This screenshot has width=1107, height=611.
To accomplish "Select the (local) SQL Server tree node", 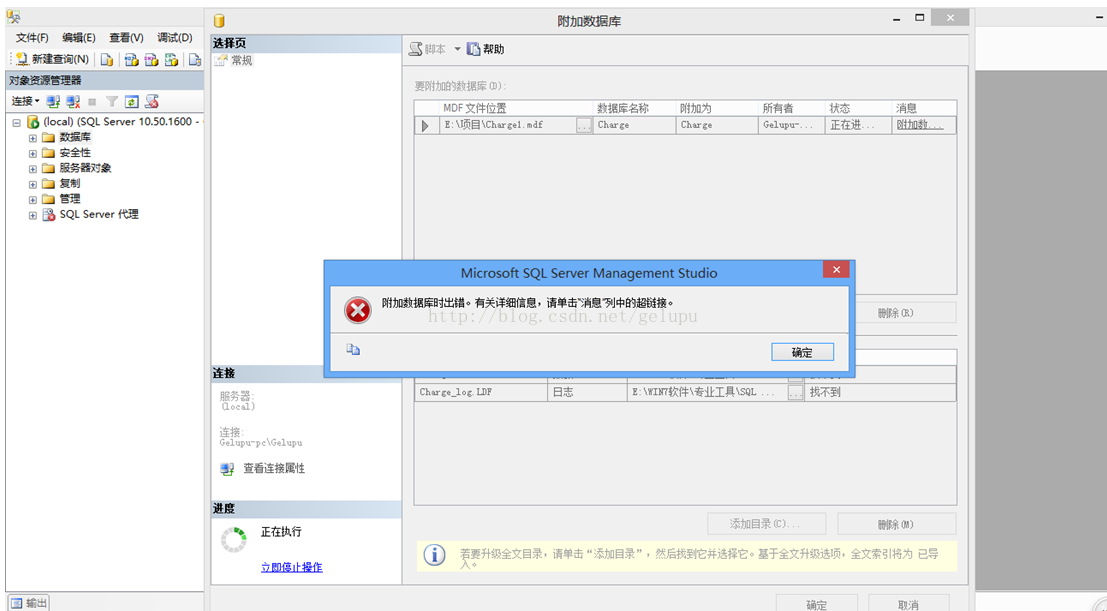I will [121, 121].
